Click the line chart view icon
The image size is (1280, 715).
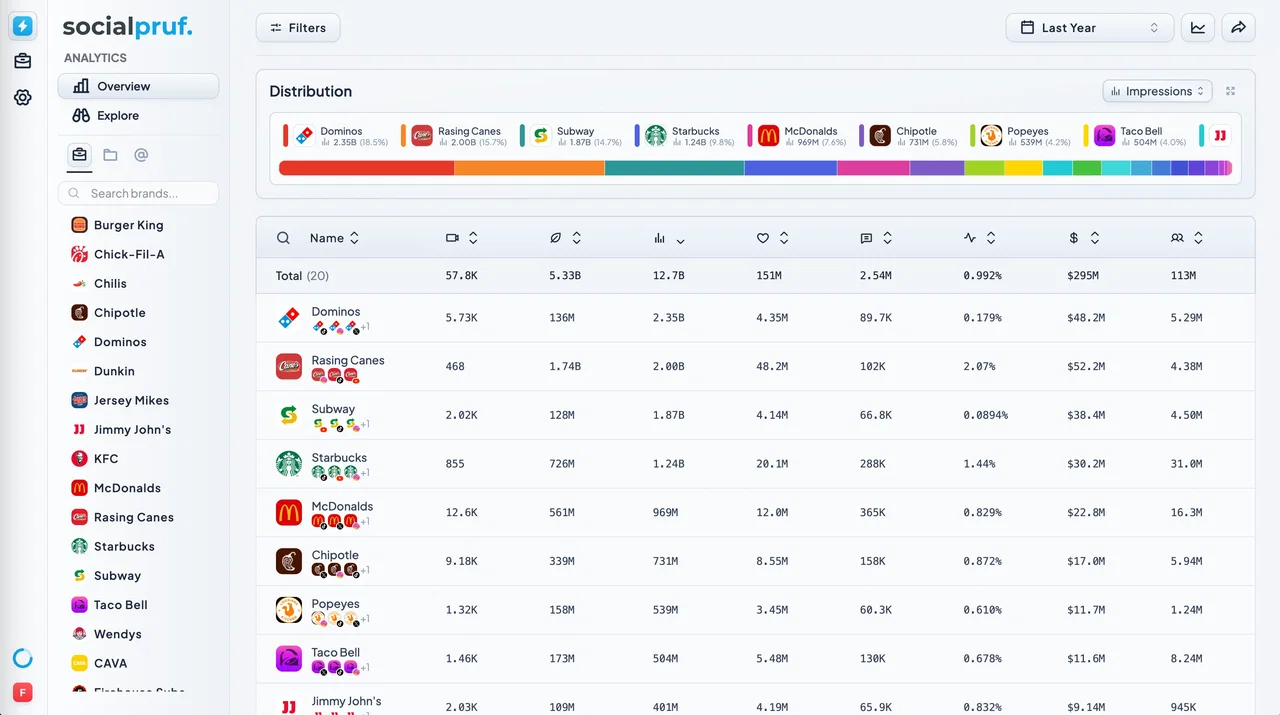click(x=1198, y=28)
